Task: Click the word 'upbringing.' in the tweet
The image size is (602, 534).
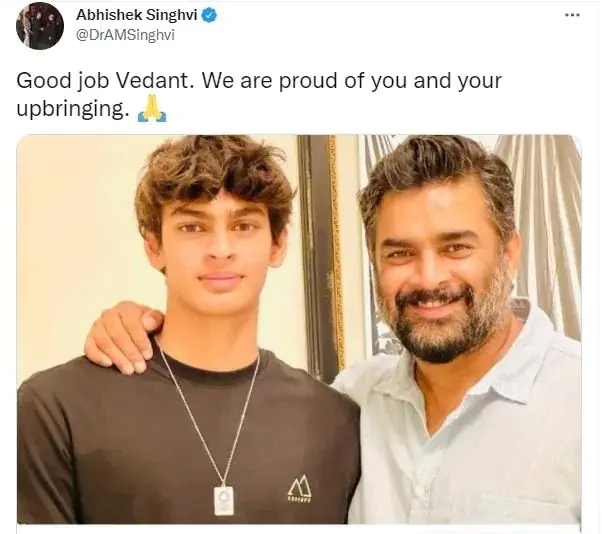Action: (73, 110)
